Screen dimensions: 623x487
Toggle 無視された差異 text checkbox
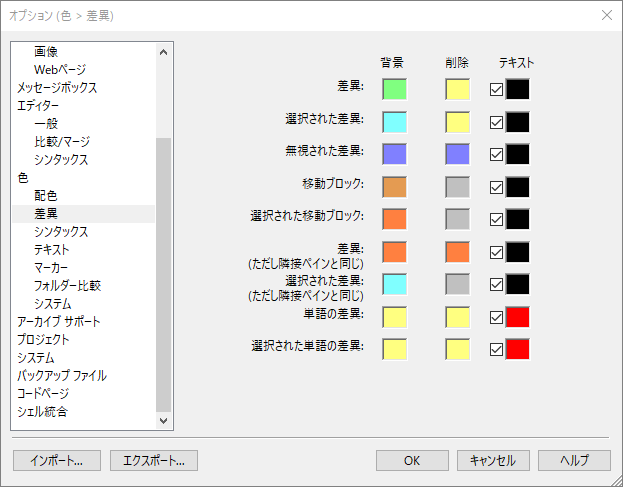[496, 155]
